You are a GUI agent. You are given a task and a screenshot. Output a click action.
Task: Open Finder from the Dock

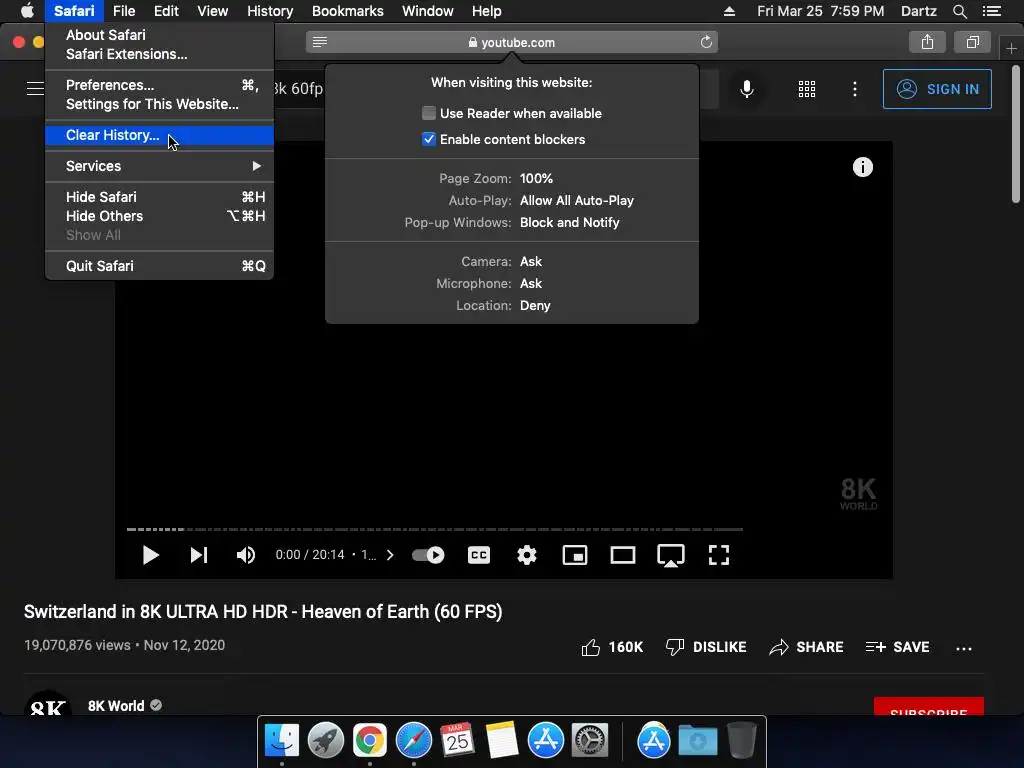(x=281, y=741)
